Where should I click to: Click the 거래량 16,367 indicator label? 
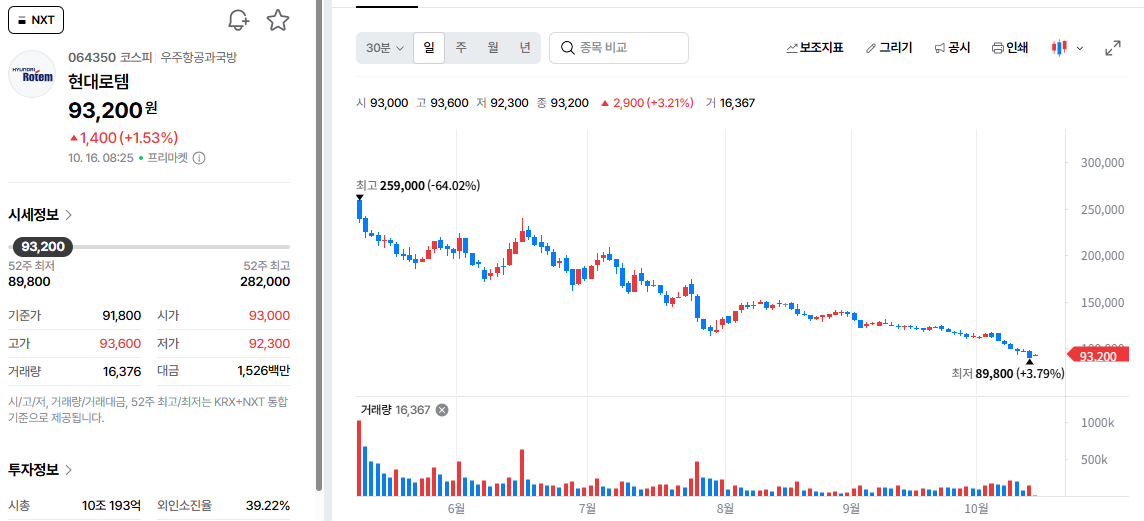[394, 410]
